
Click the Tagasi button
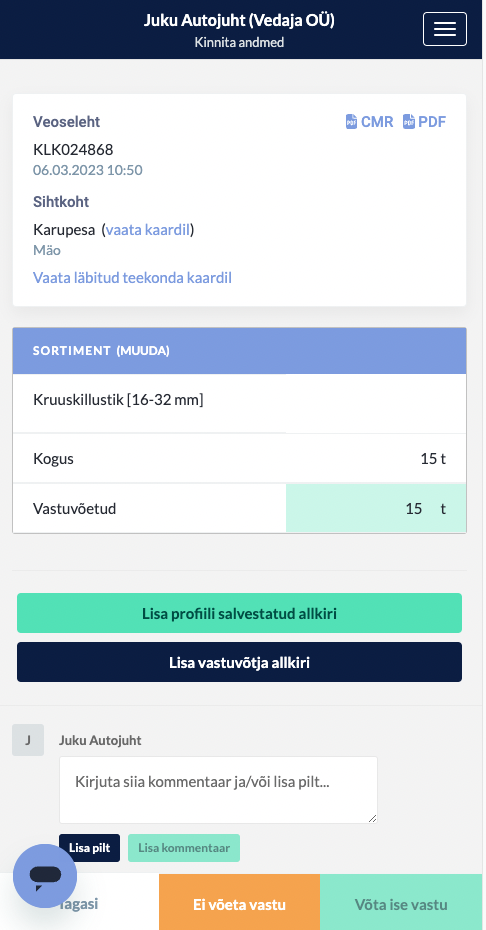point(80,904)
